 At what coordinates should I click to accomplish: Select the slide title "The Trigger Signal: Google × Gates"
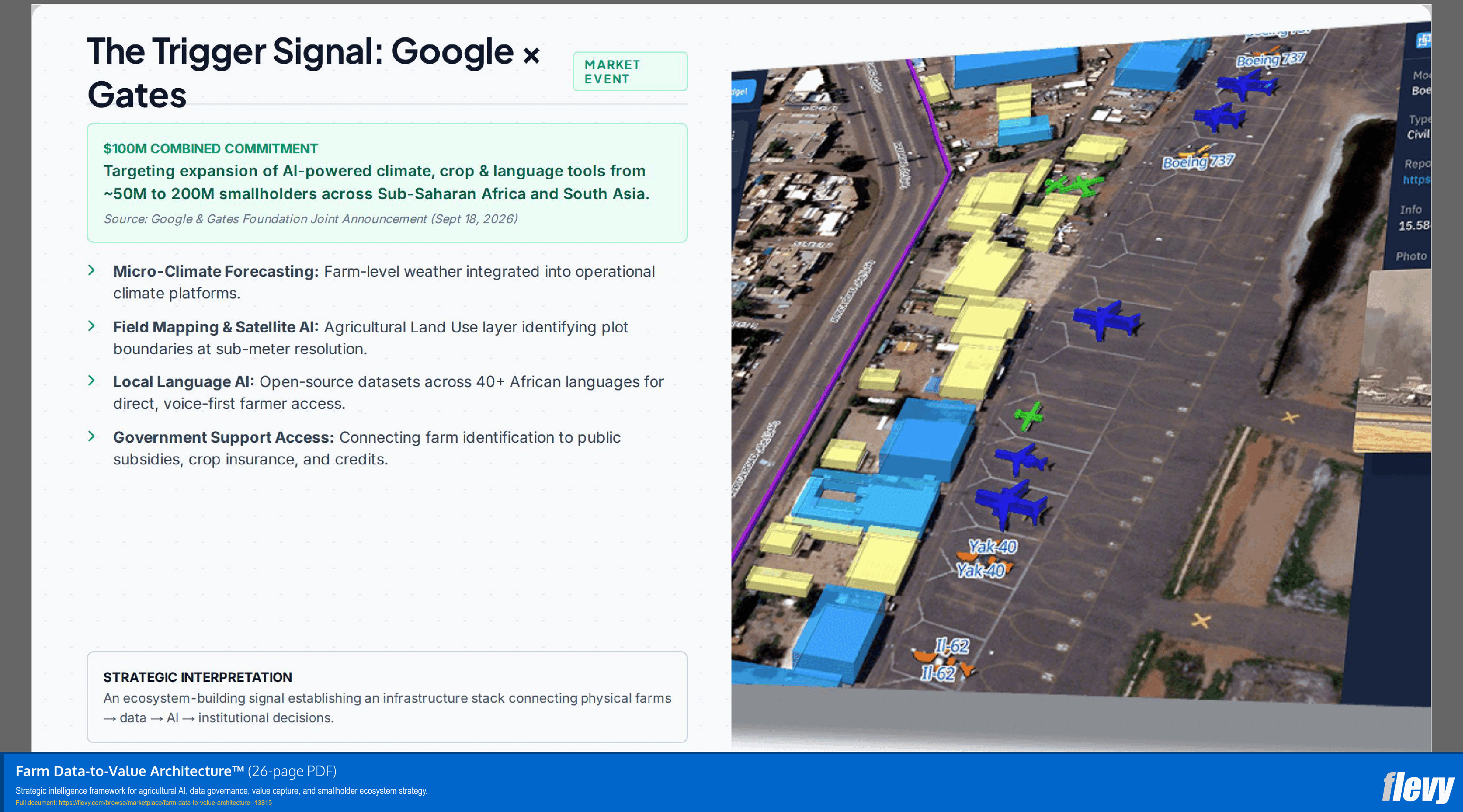point(313,73)
